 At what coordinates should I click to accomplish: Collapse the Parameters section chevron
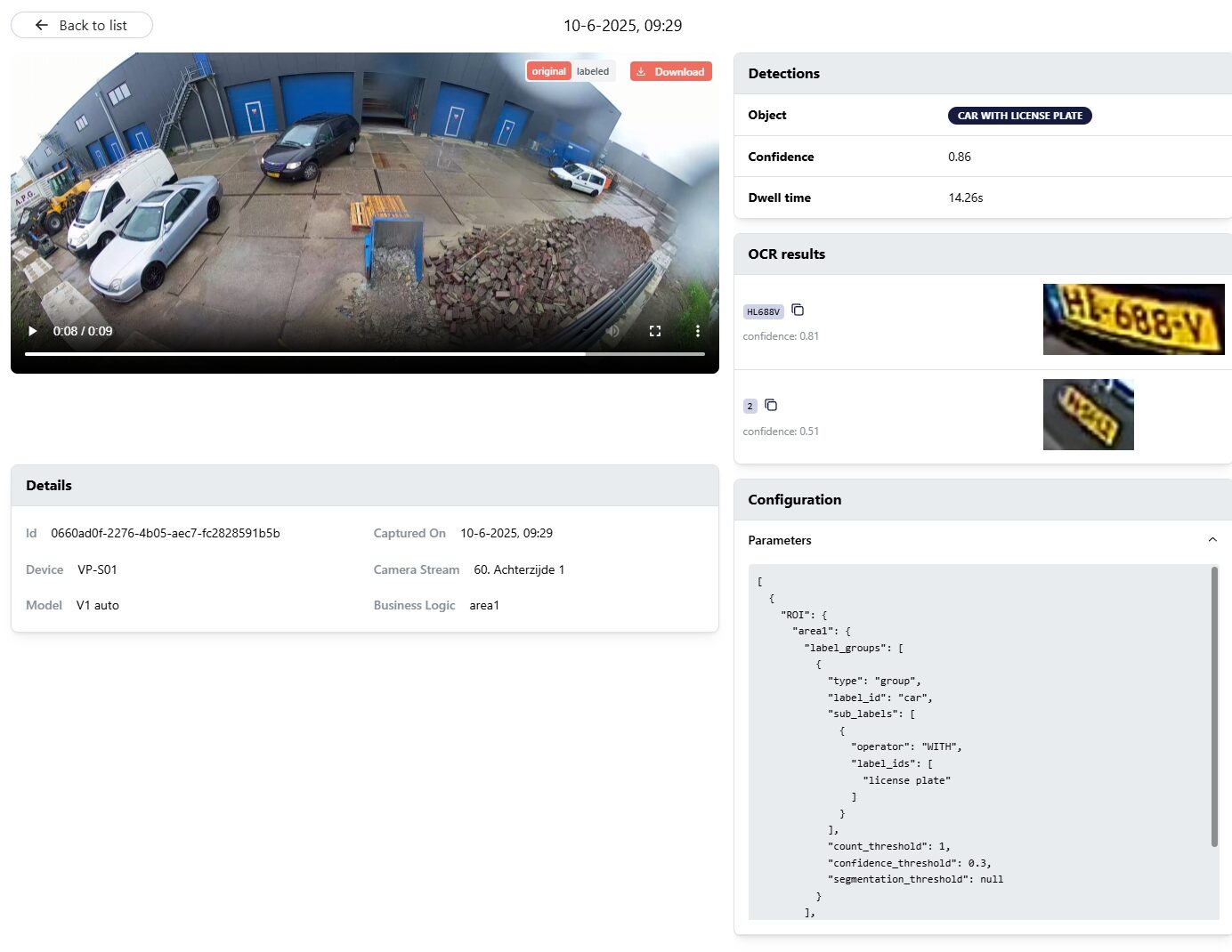1212,540
